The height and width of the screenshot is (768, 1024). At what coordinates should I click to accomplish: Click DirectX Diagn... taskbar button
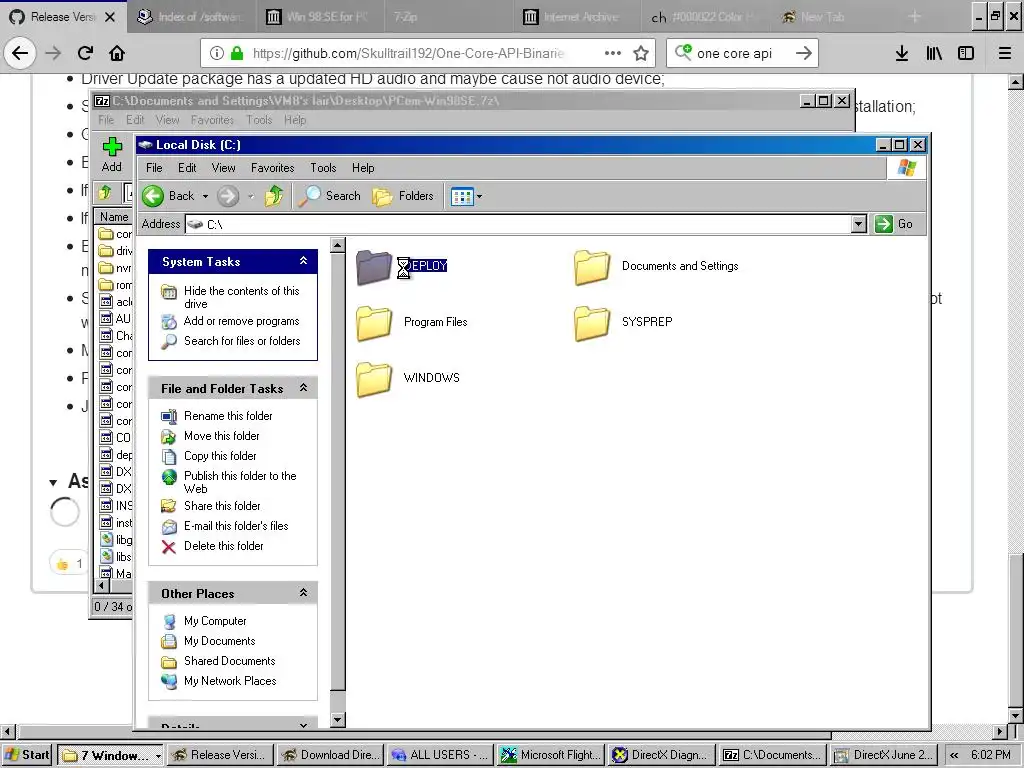click(x=661, y=755)
